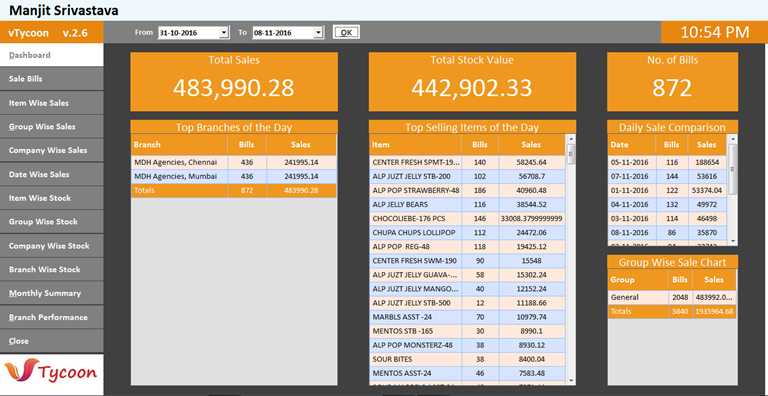Click the Close sidebar button
Screen dimensions: 768x396
(51, 341)
